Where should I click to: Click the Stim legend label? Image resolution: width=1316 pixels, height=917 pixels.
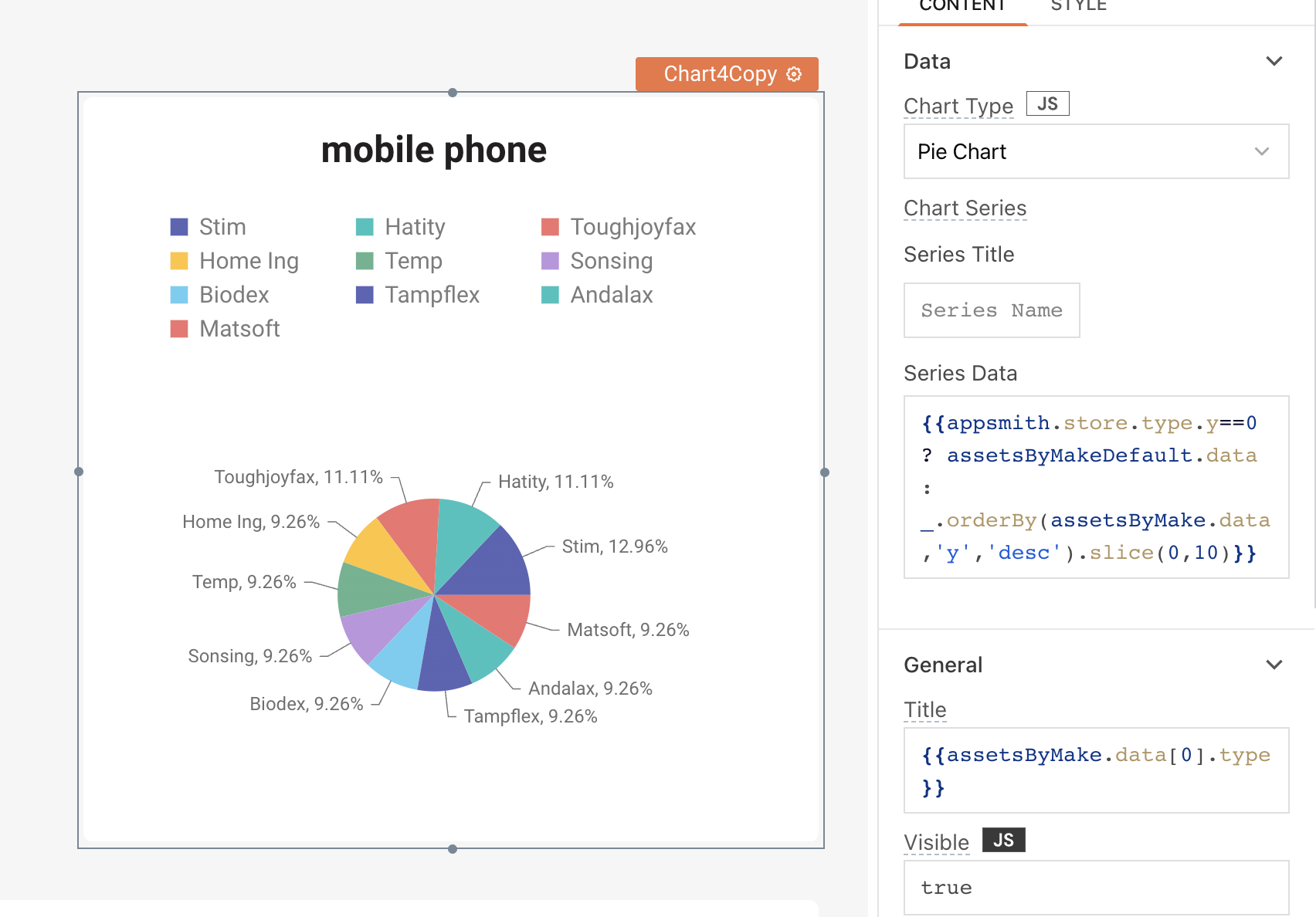pos(222,227)
